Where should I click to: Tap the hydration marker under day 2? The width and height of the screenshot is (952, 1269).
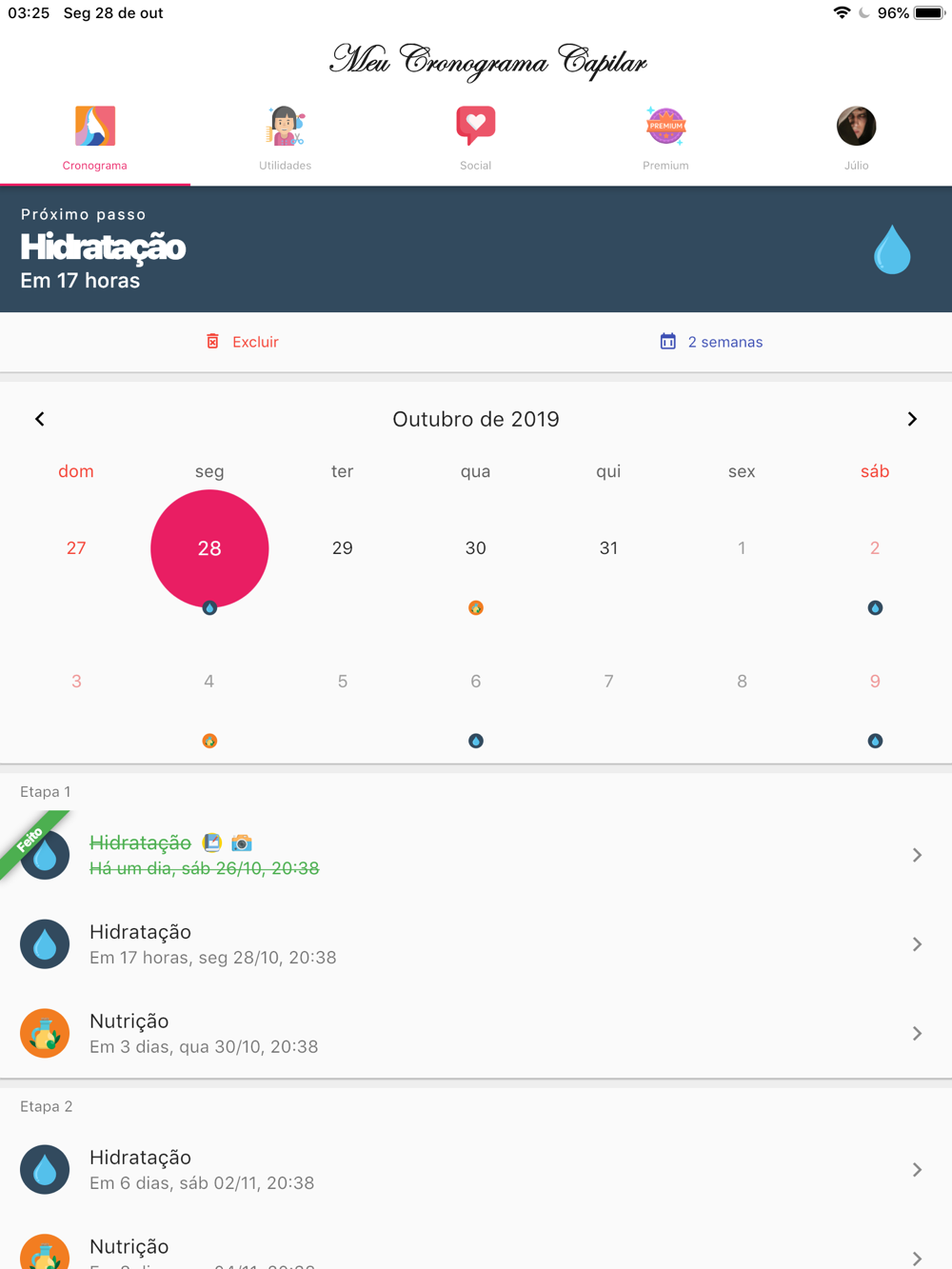(x=875, y=607)
